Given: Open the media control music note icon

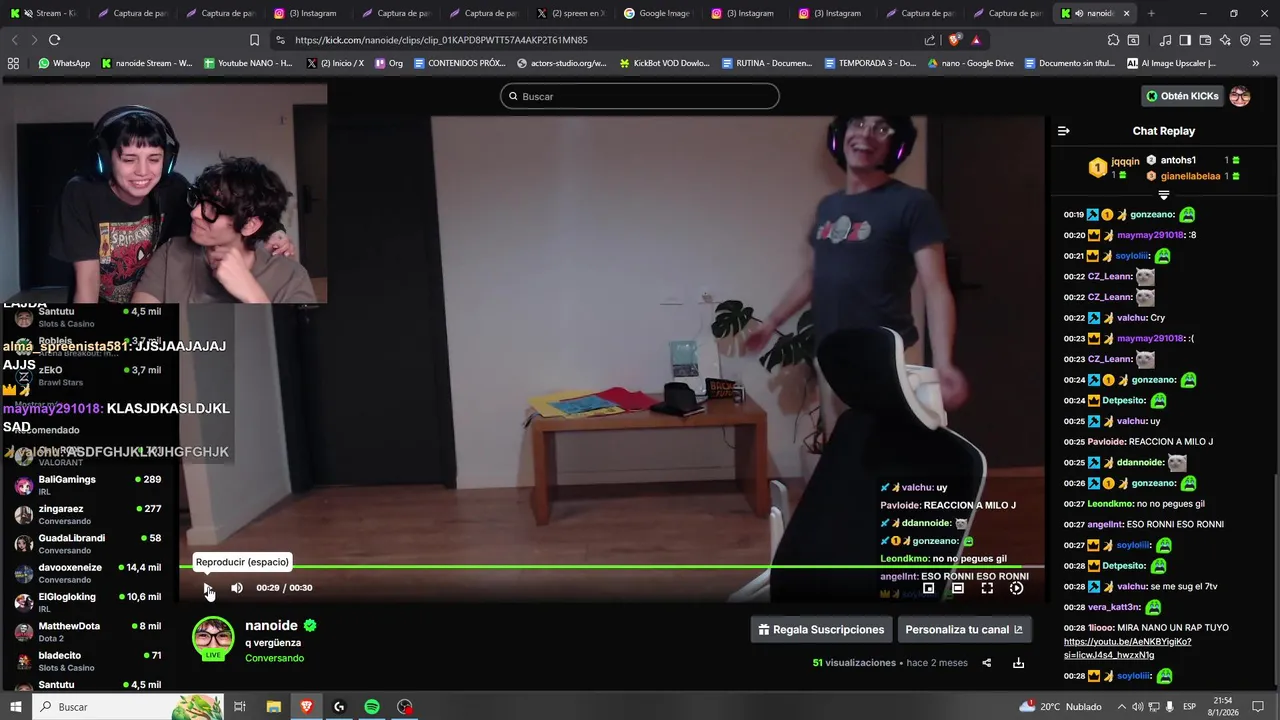Looking at the screenshot, I should tap(1165, 40).
